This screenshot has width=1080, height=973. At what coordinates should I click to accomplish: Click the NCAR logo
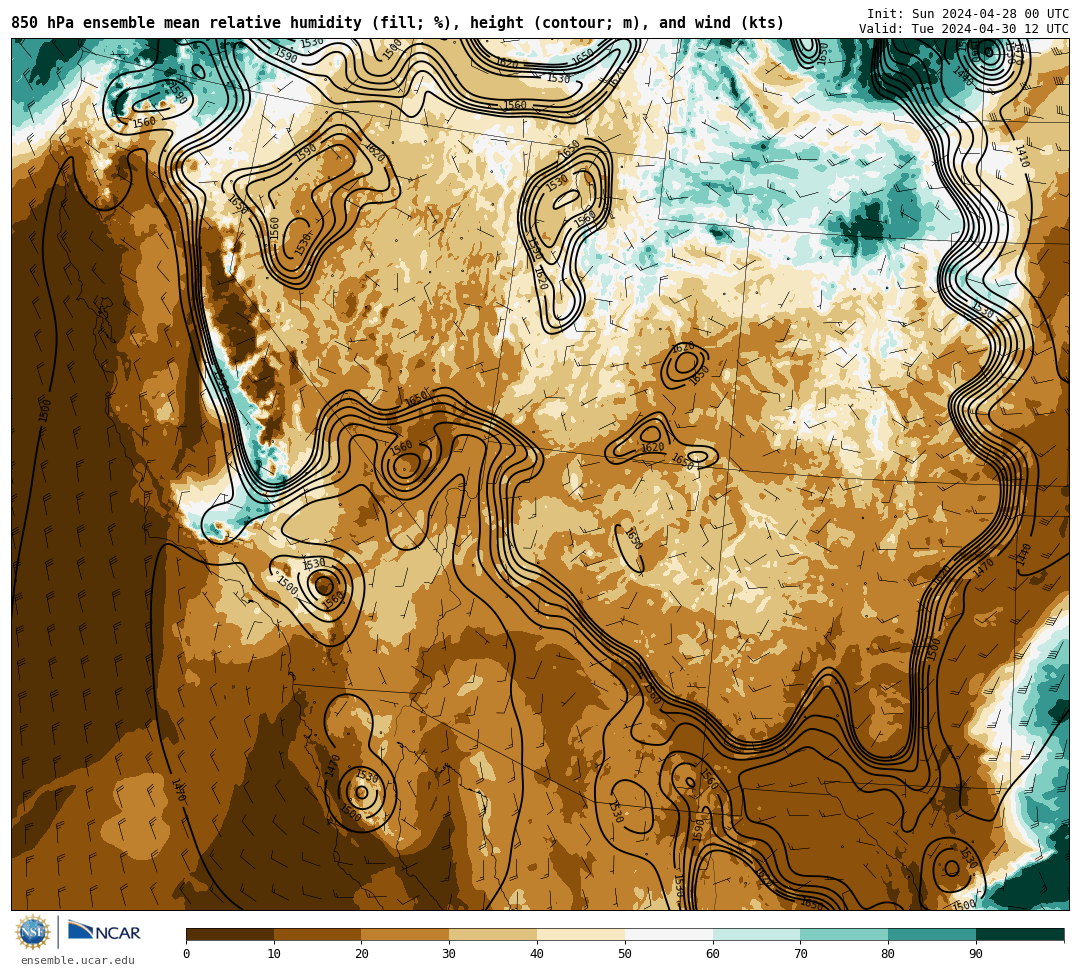tap(104, 932)
